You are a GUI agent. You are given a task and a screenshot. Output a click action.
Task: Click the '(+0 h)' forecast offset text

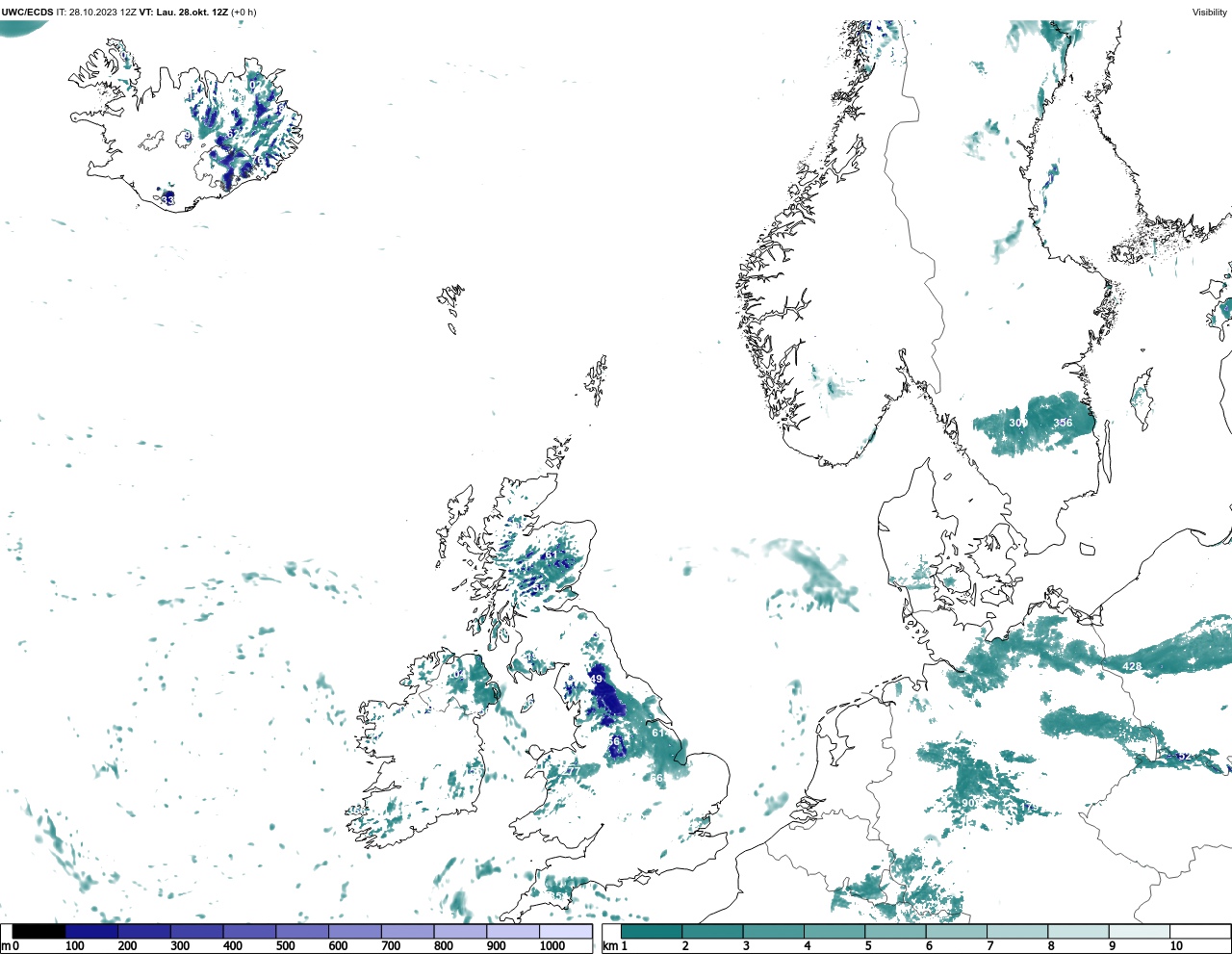[x=244, y=13]
